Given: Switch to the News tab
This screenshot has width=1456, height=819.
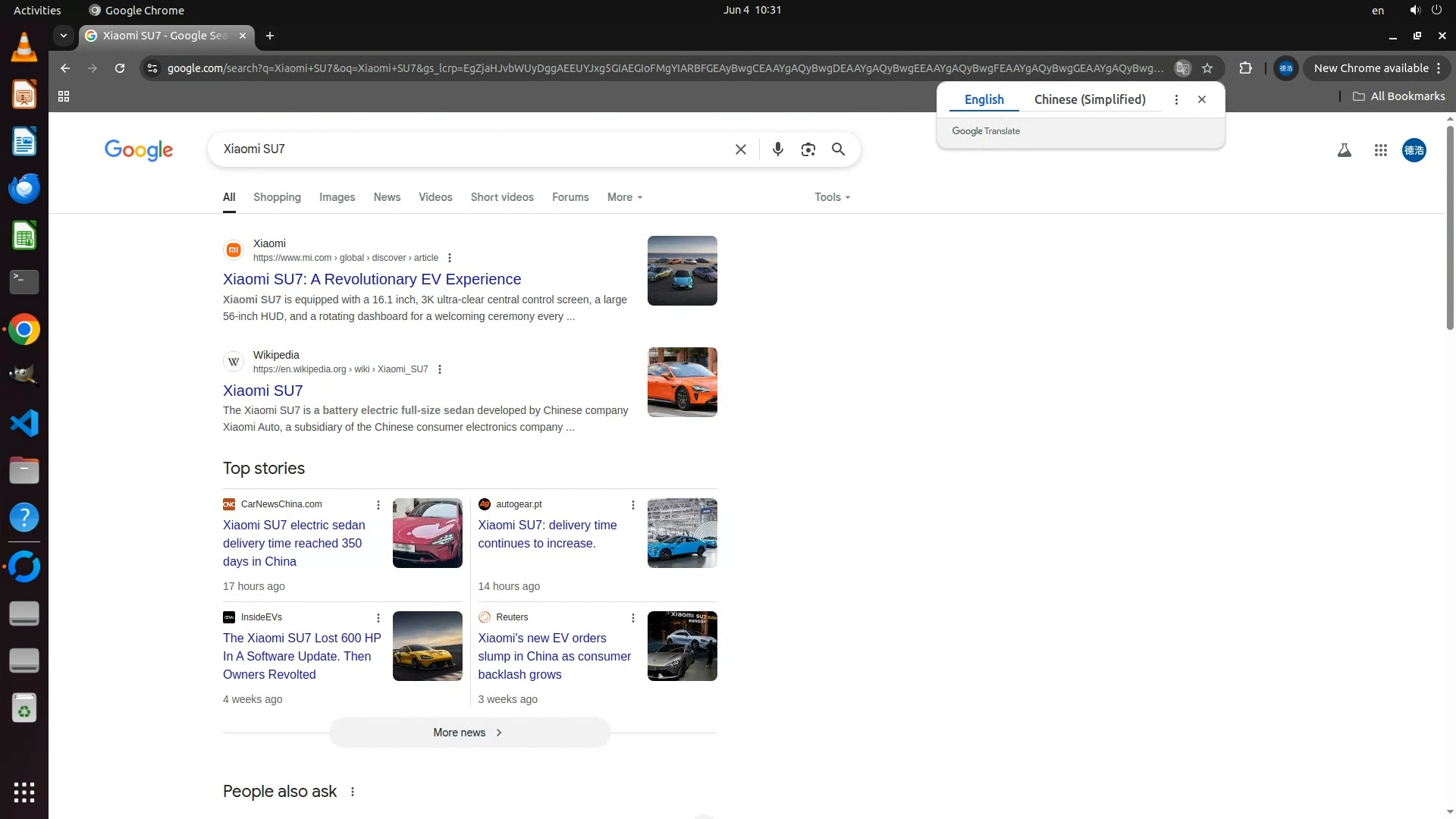Looking at the screenshot, I should [387, 197].
